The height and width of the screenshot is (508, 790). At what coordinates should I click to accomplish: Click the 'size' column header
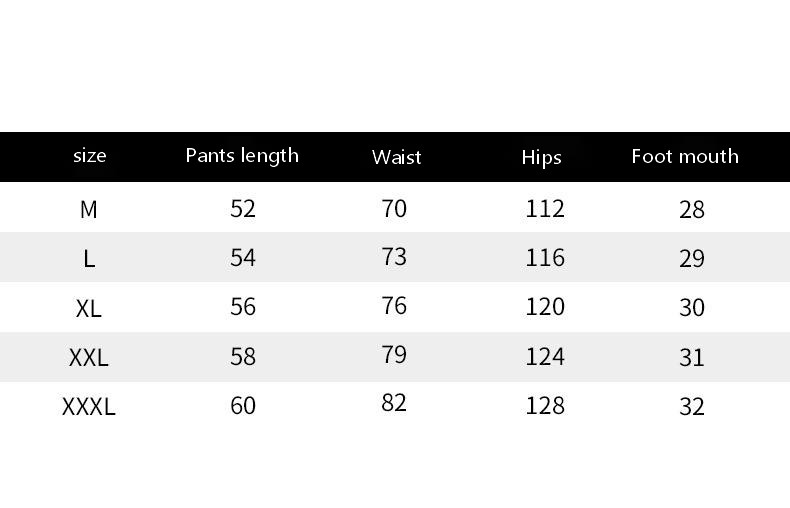point(90,155)
